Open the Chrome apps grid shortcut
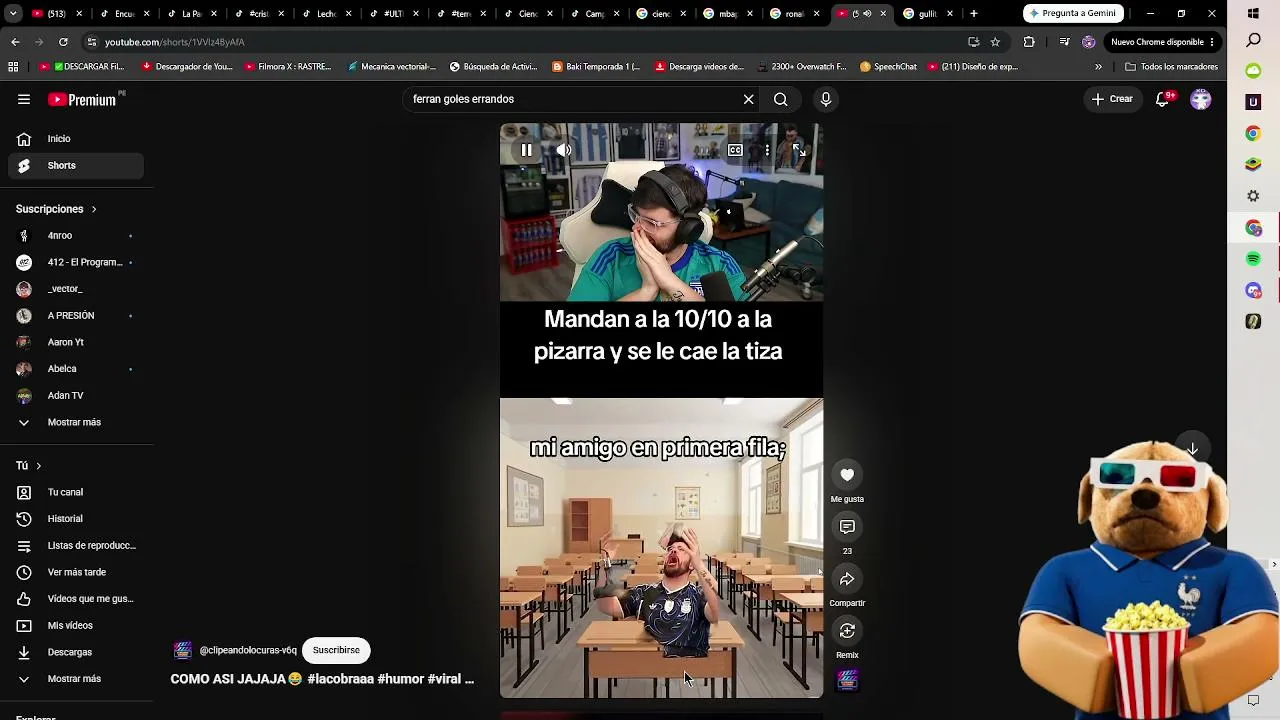 [x=13, y=67]
